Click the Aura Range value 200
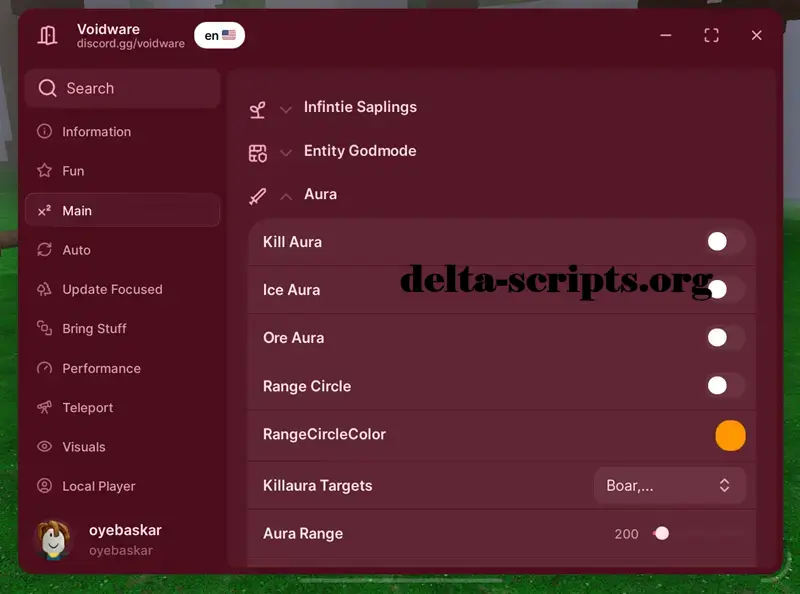 point(626,534)
